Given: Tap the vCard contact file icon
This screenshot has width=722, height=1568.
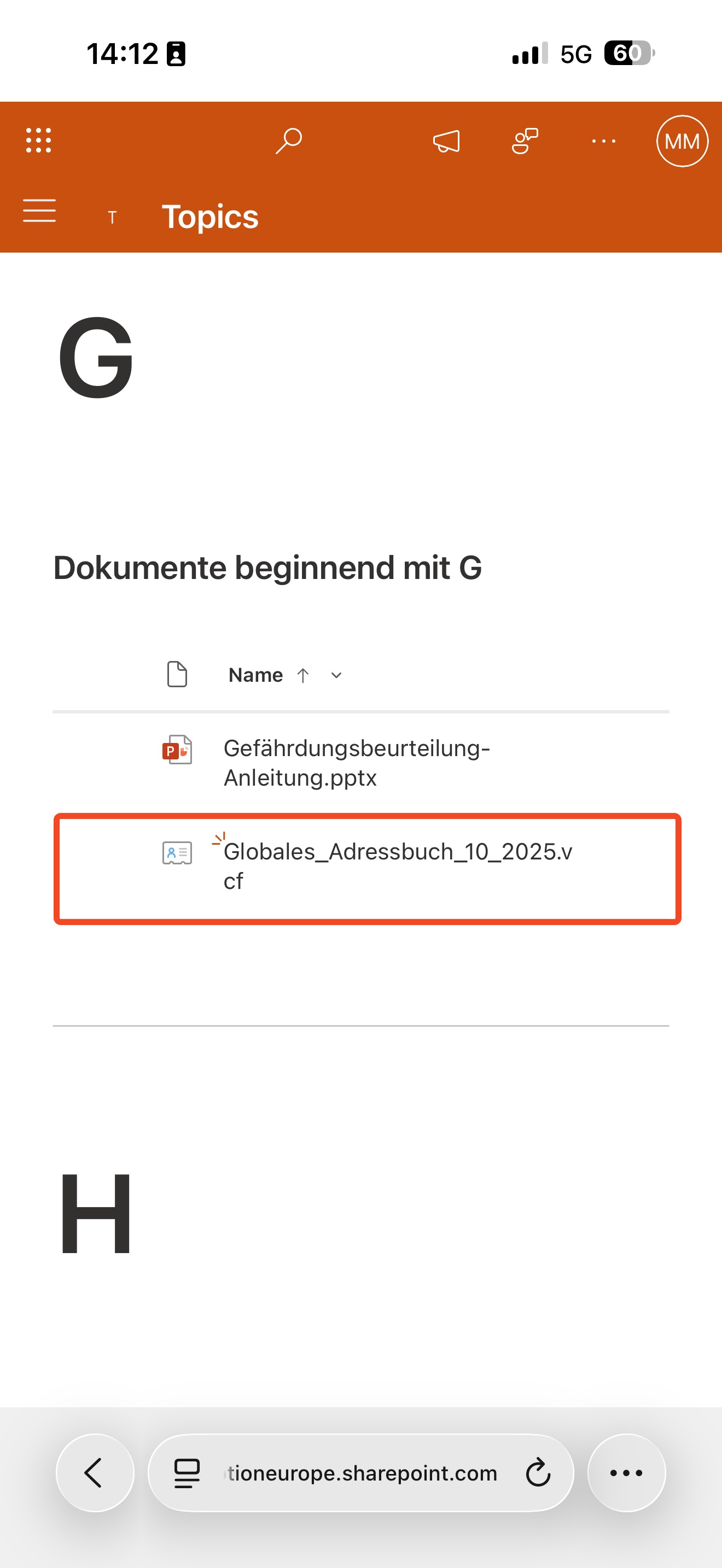Looking at the screenshot, I should (x=177, y=853).
